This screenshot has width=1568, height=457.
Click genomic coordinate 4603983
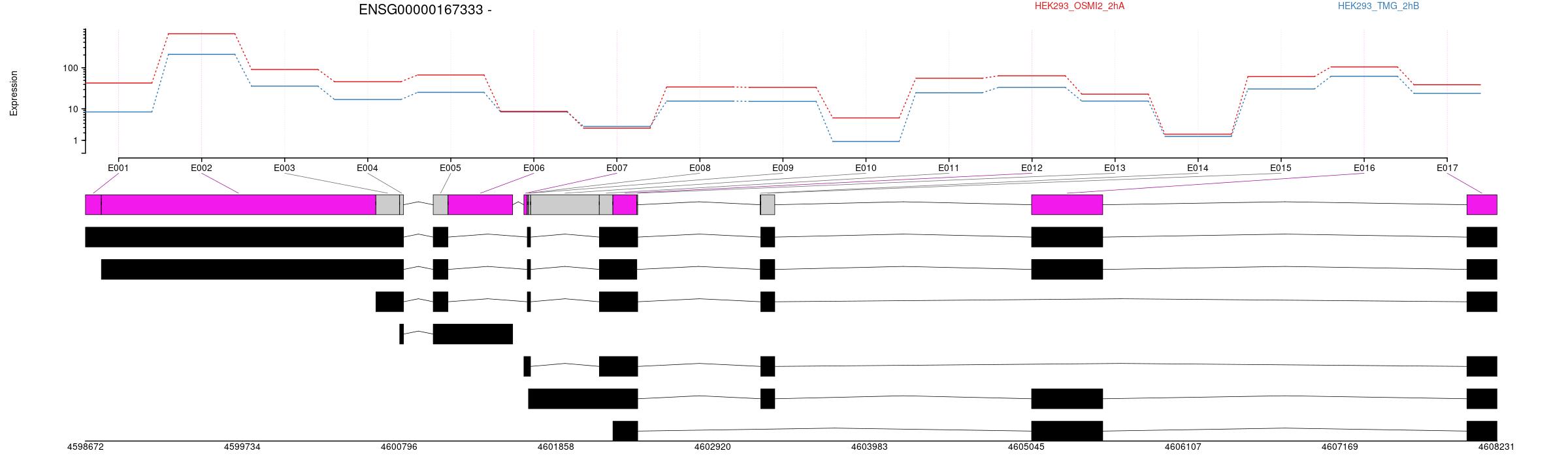point(870,447)
